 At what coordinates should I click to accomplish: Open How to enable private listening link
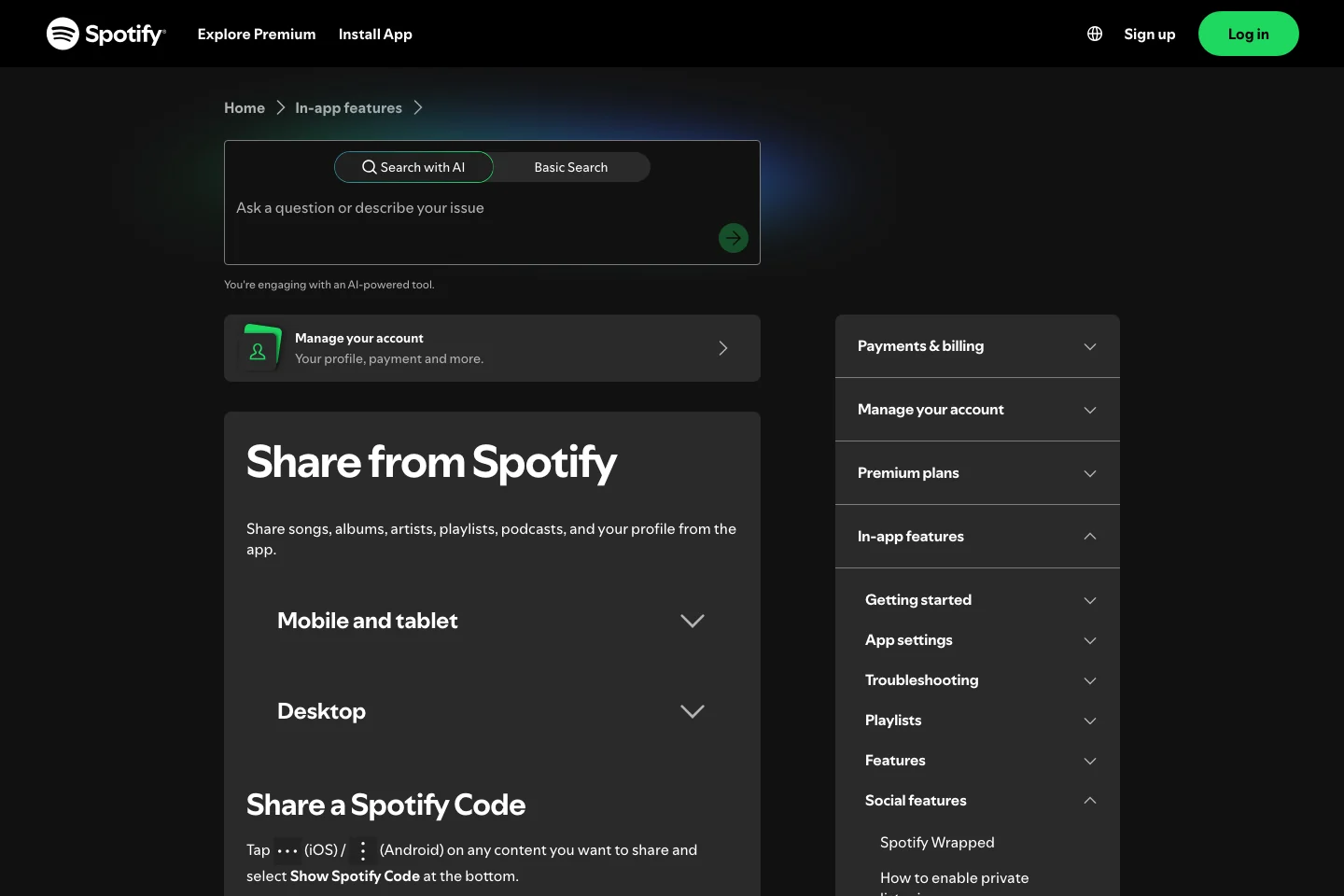(x=955, y=885)
